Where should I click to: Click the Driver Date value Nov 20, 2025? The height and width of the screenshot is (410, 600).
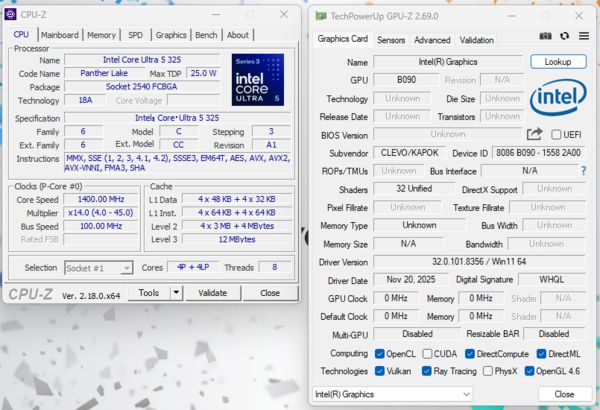411,279
